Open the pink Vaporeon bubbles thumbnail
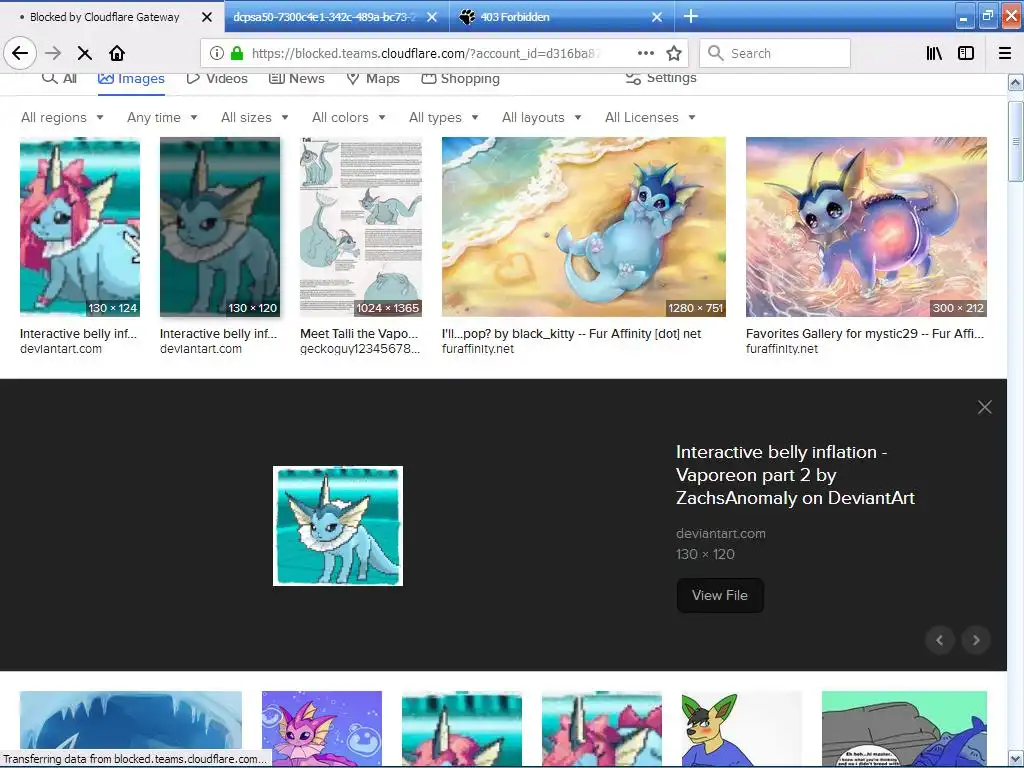The width and height of the screenshot is (1024, 768). (322, 728)
